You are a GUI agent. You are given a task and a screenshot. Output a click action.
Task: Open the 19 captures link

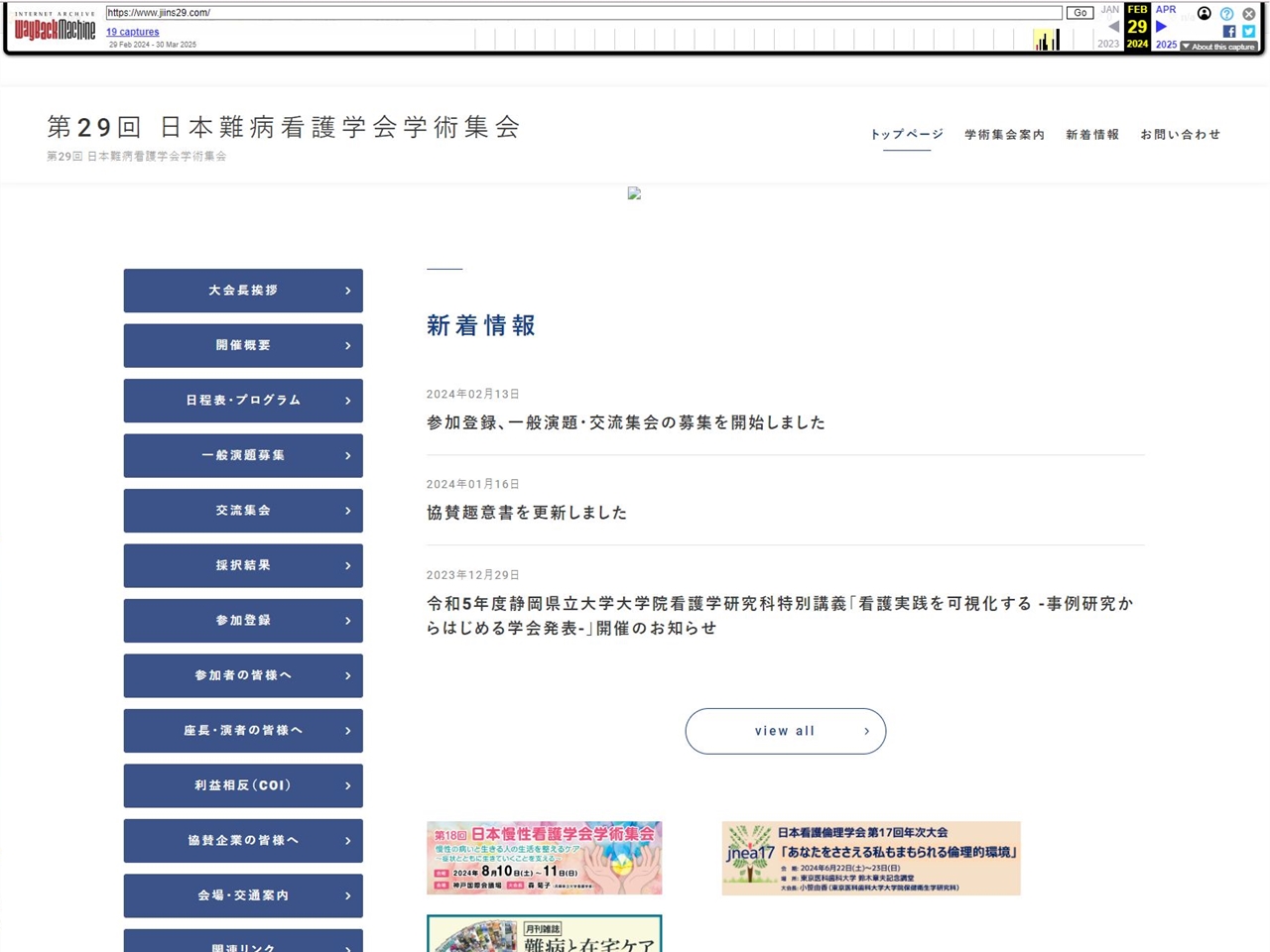pos(132,32)
